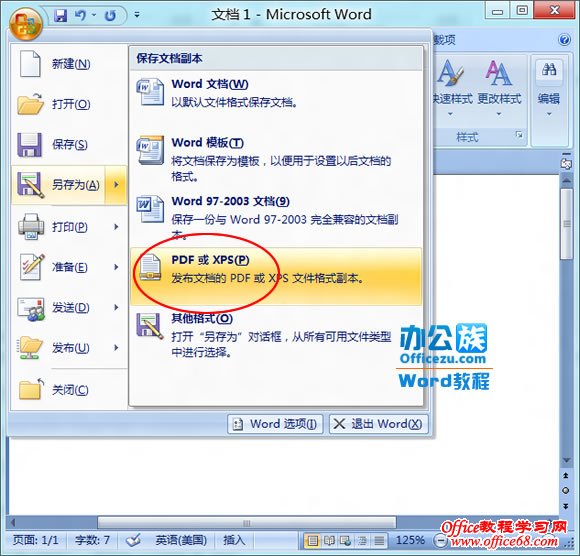The height and width of the screenshot is (556, 580).
Task: Click the printer icon in menu
Action: (x=31, y=226)
